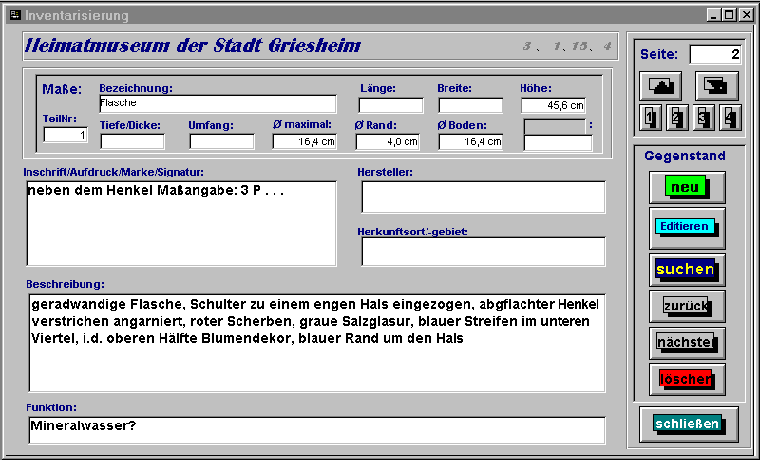
Task: Click the previous page arrow icon
Action: (660, 85)
